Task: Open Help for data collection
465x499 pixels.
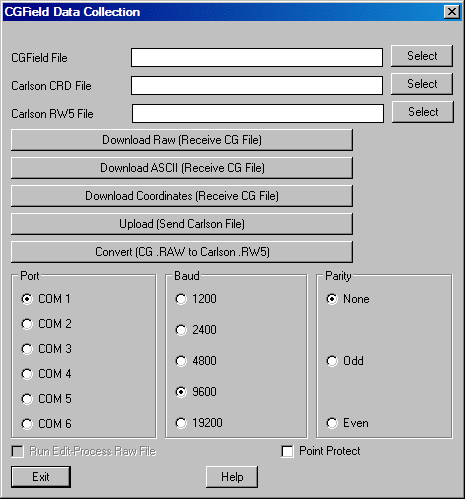Action: pyautogui.click(x=232, y=477)
